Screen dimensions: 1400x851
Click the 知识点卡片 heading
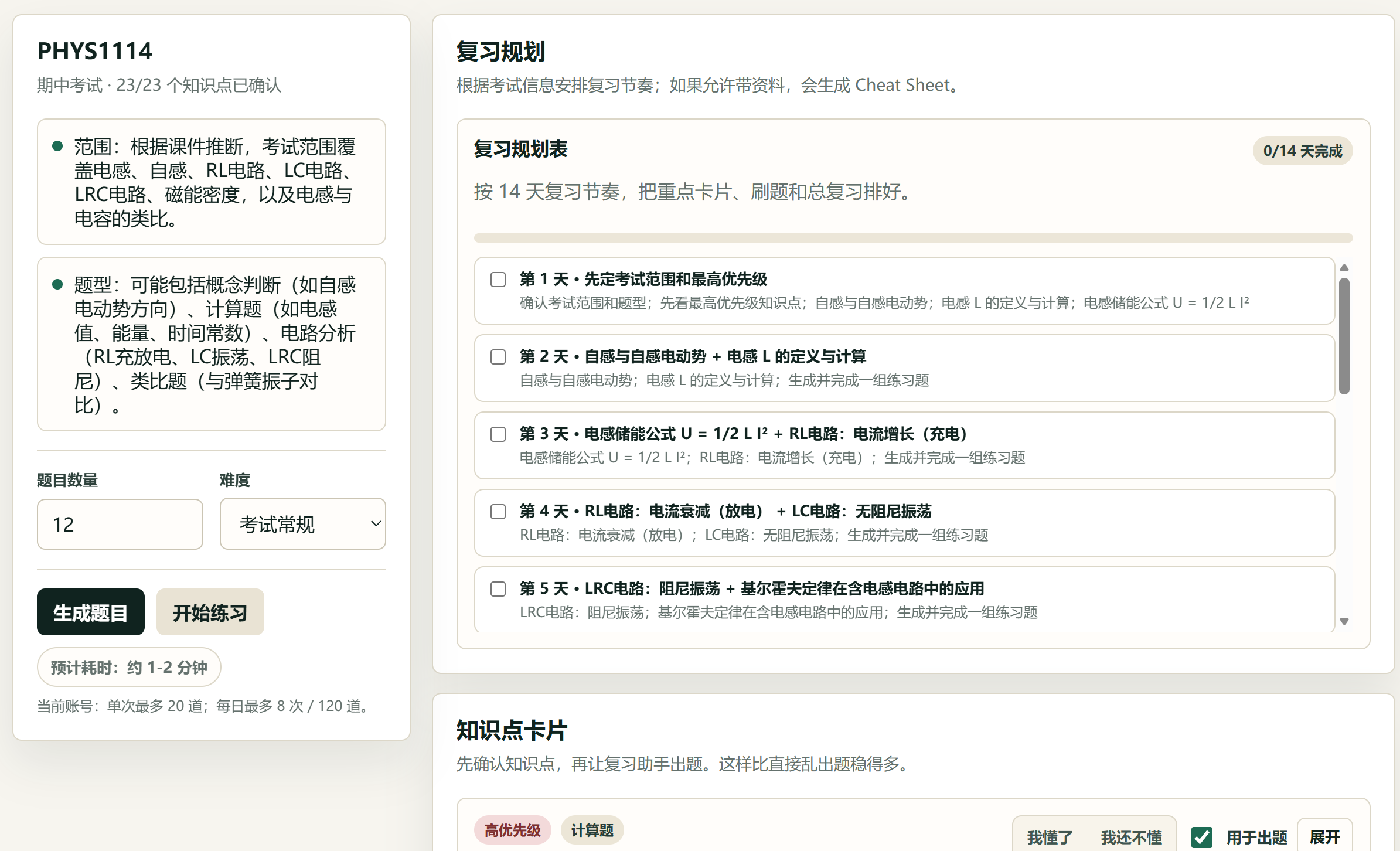tap(512, 730)
